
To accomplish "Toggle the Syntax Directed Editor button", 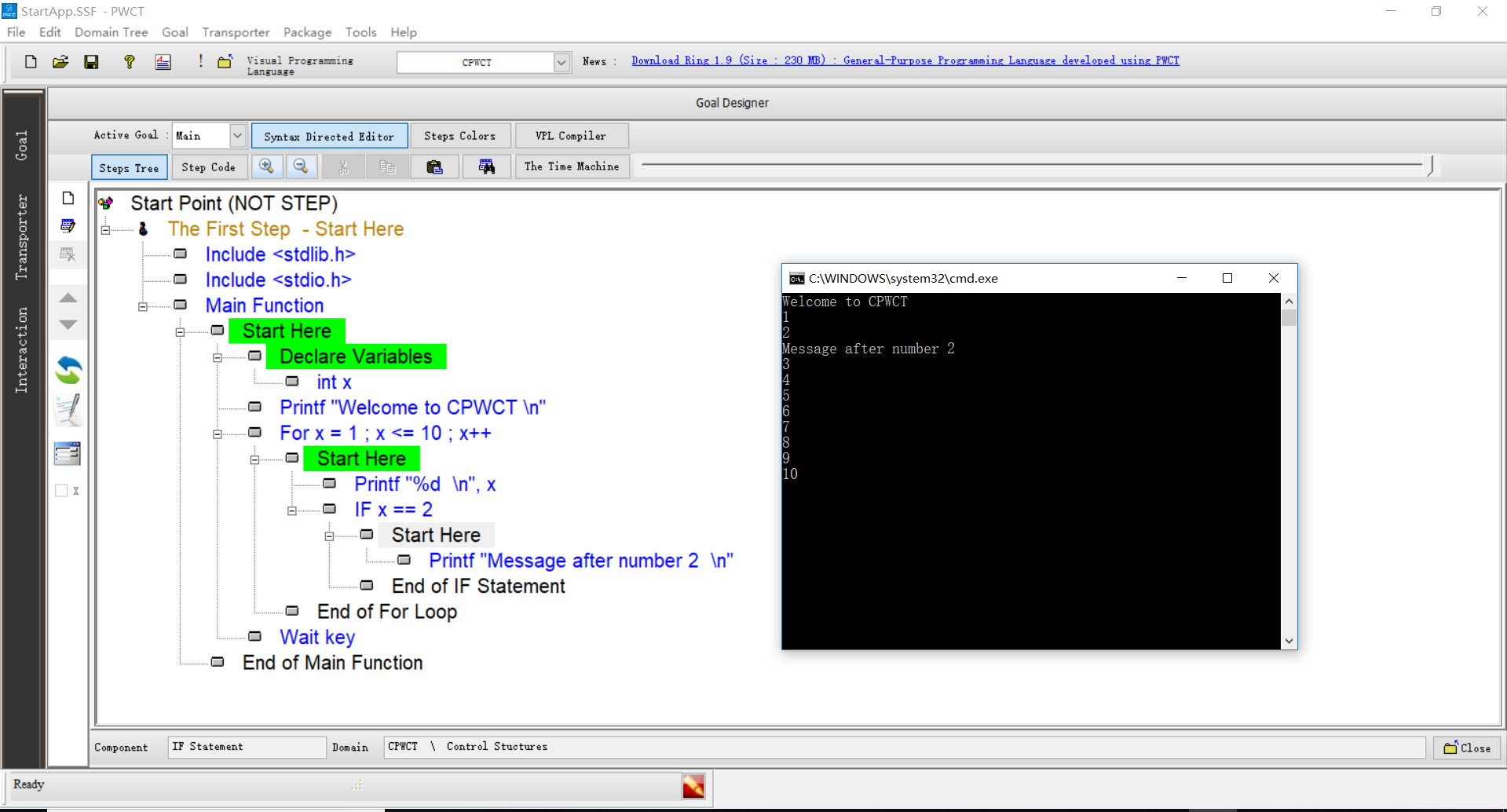I will pos(329,136).
